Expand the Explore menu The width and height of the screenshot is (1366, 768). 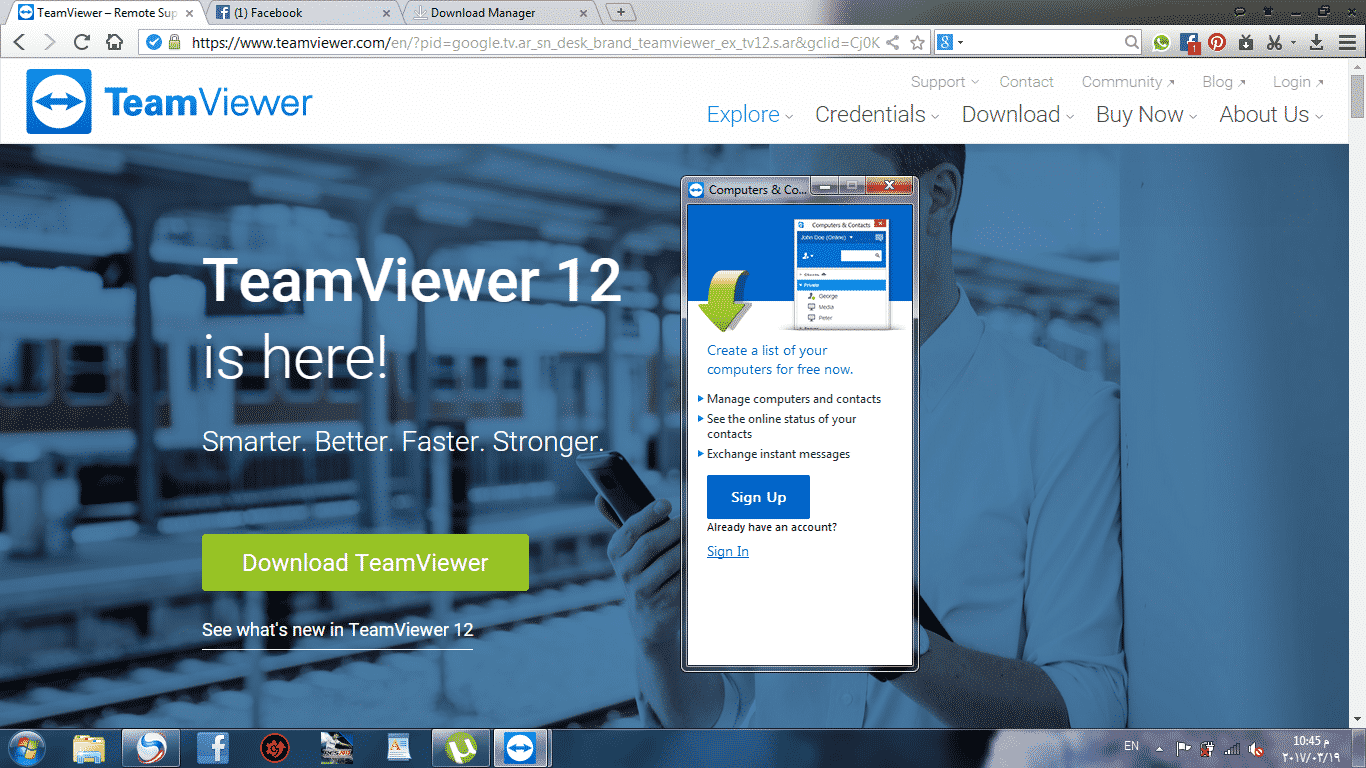point(750,115)
